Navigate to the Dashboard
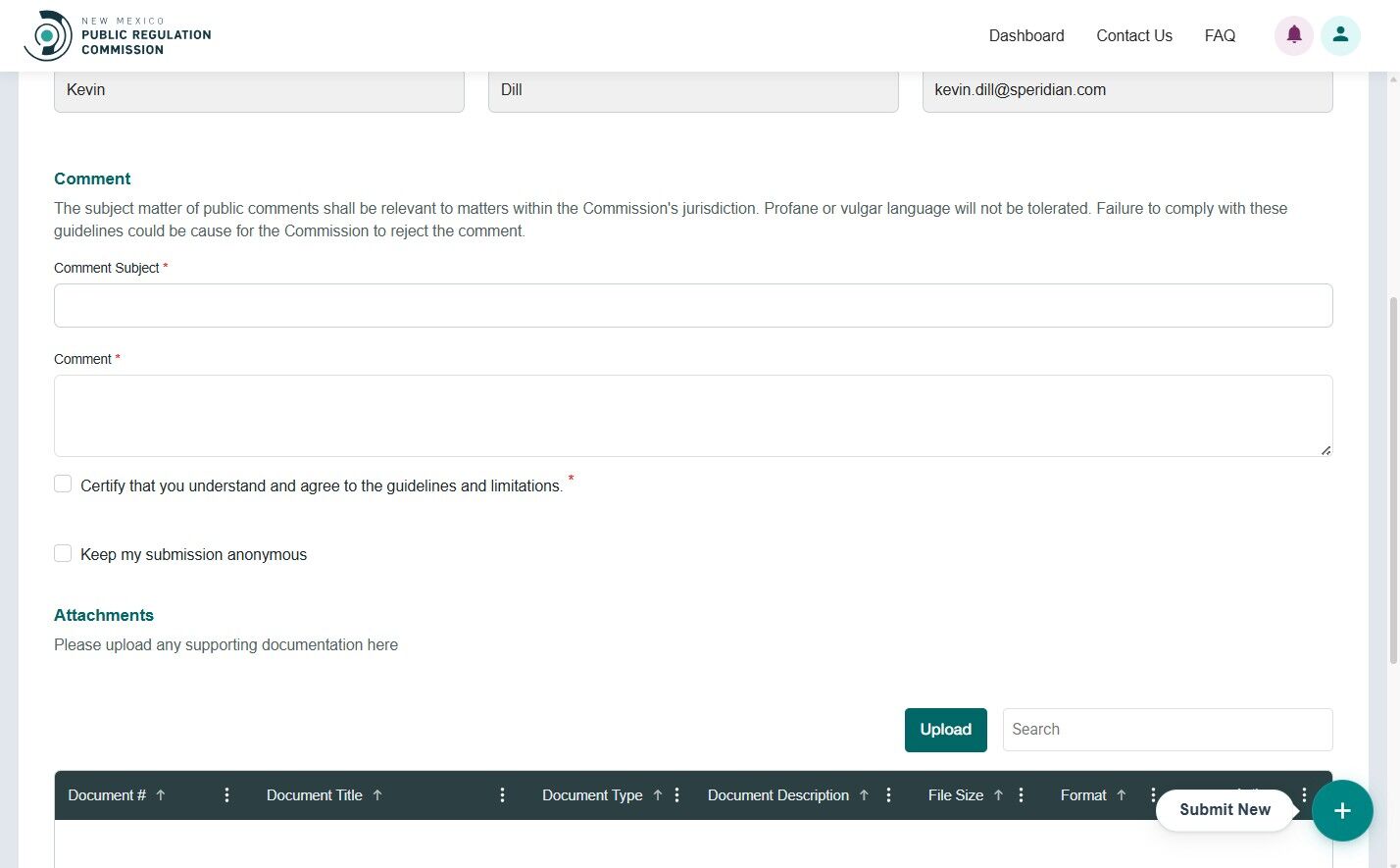1400x868 pixels. pyautogui.click(x=1026, y=35)
